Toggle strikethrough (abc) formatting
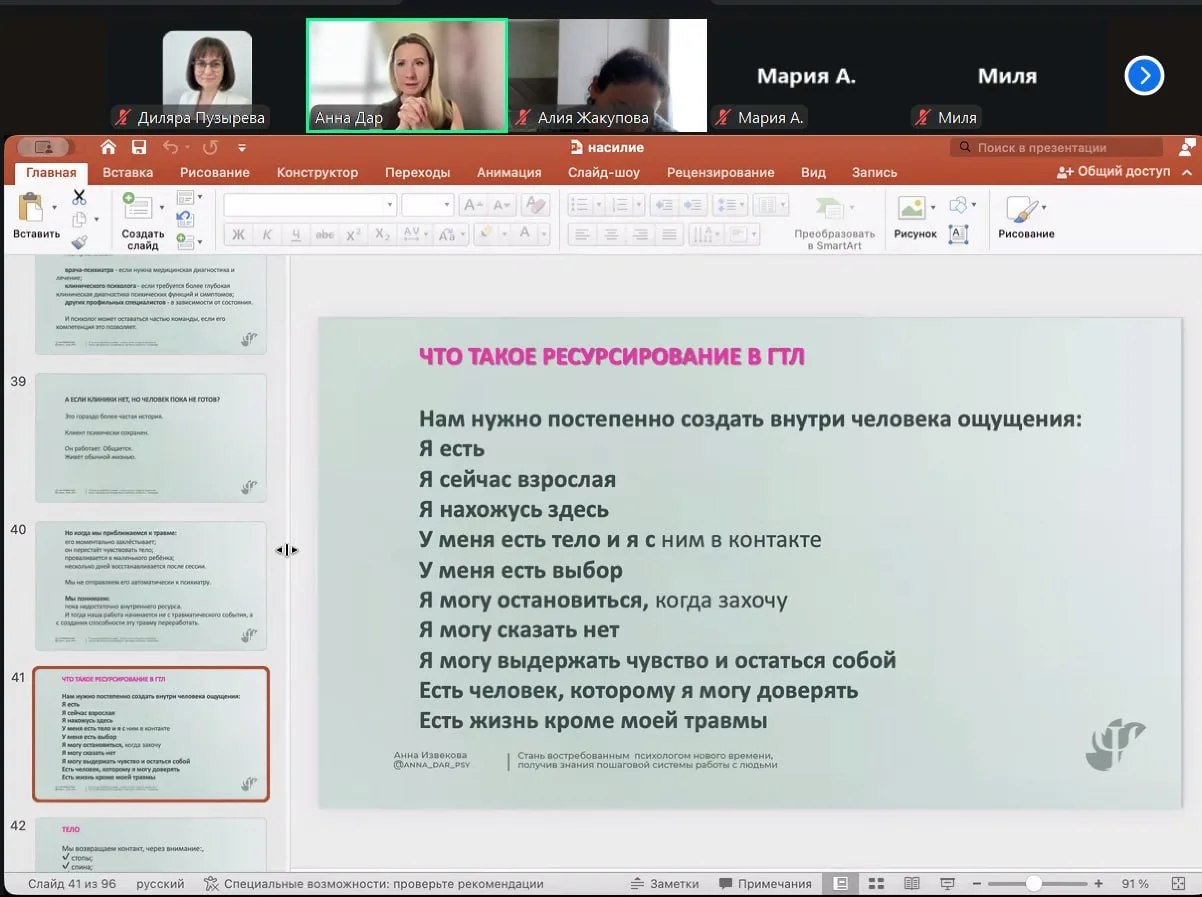The width and height of the screenshot is (1202, 897). tap(324, 235)
